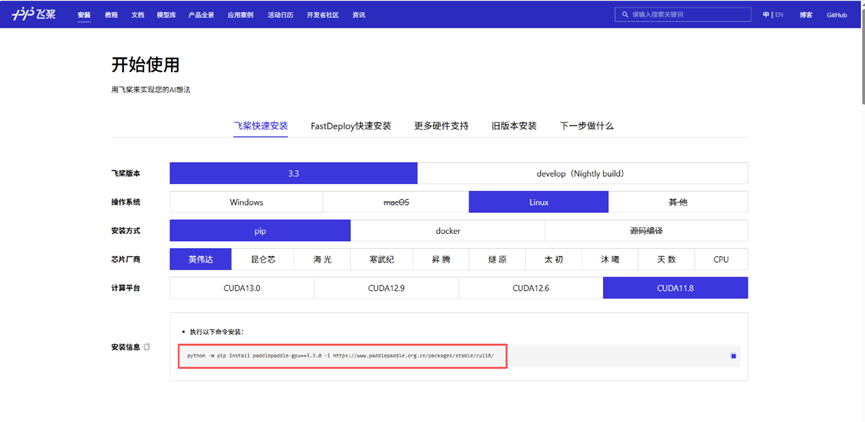Select 海光 chip vendor
The width and height of the screenshot is (865, 422).
click(x=323, y=259)
